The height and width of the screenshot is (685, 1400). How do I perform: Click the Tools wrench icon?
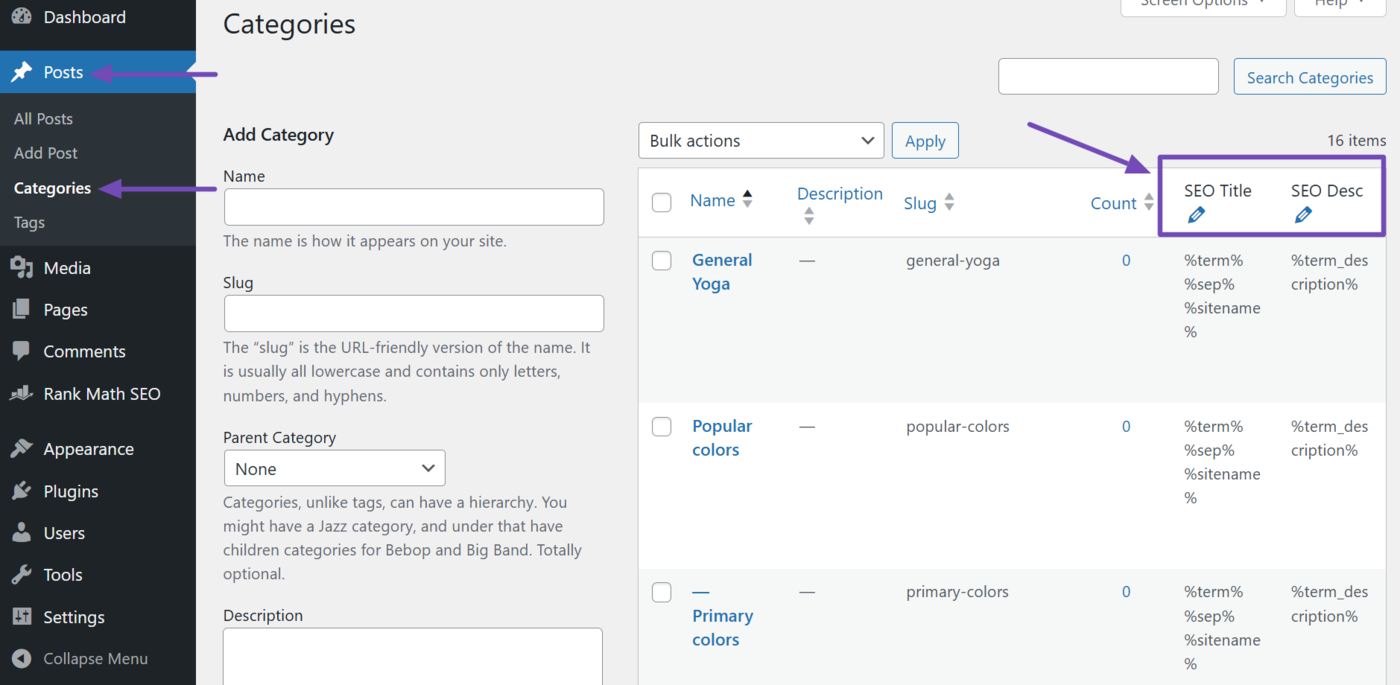(x=21, y=575)
